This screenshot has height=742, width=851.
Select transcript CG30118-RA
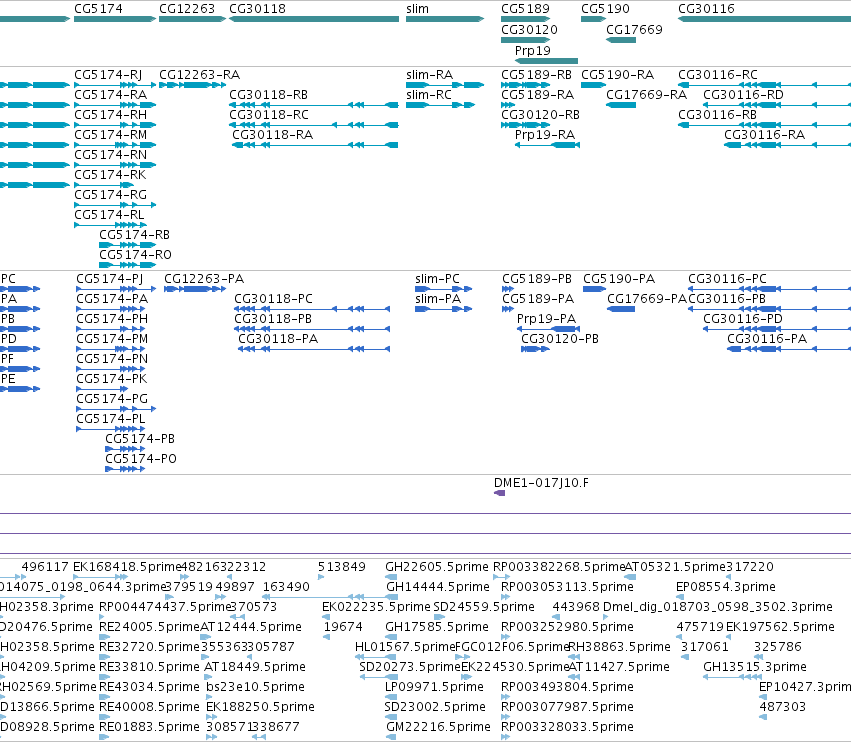(x=272, y=135)
